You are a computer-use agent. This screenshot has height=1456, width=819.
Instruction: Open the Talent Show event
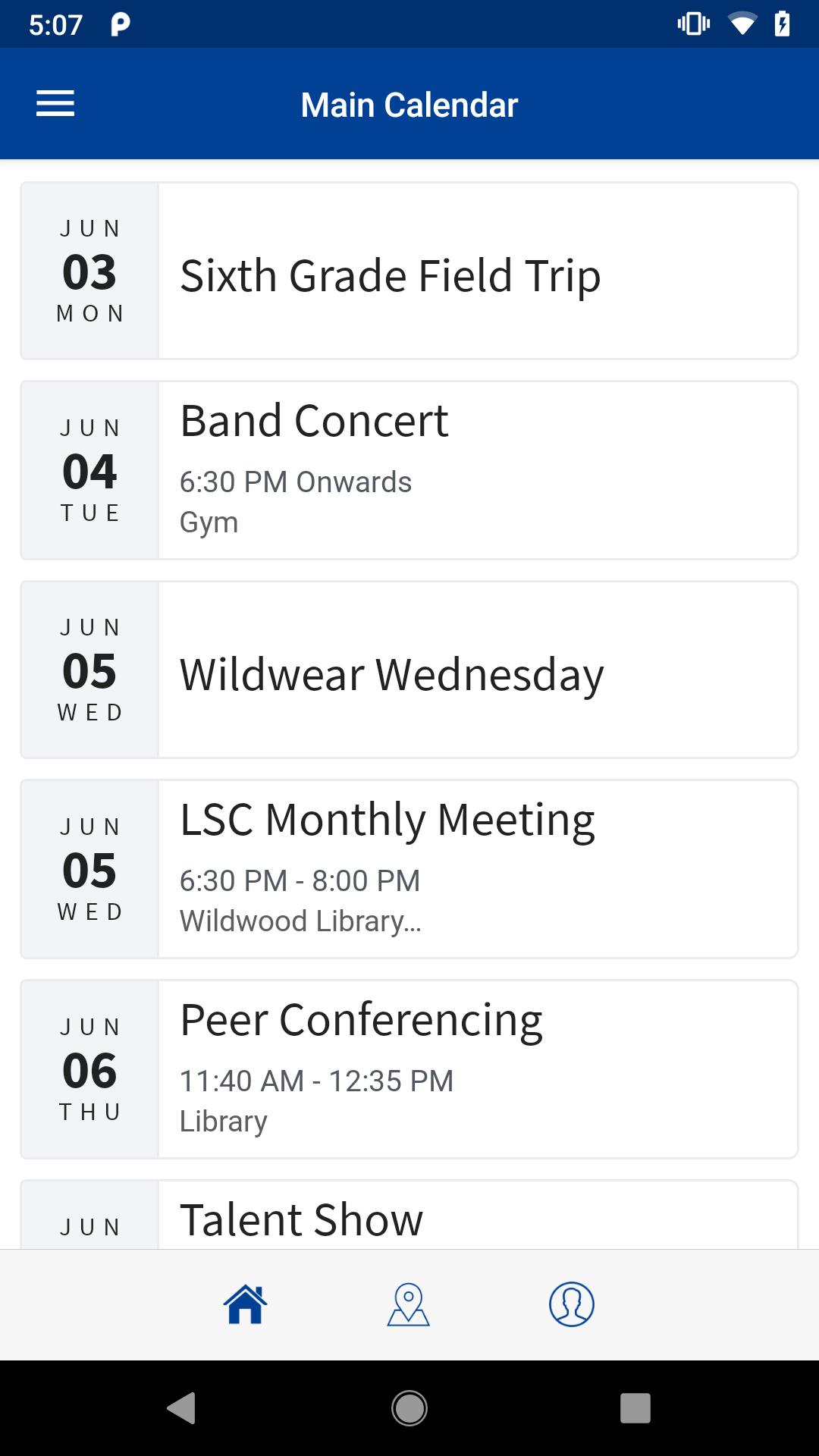point(409,1215)
